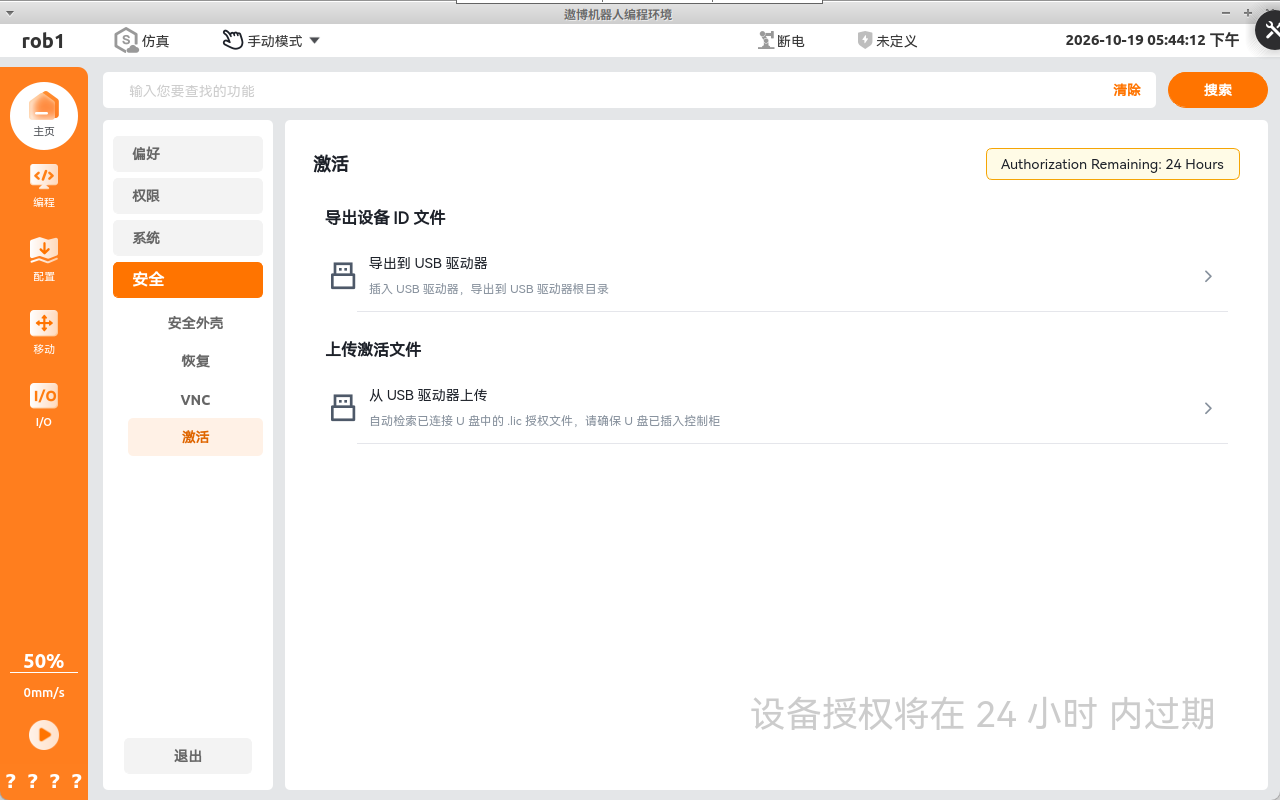The height and width of the screenshot is (800, 1280).
Task: Click USB icon beside 导出到 USB 驱动器
Action: [343, 276]
